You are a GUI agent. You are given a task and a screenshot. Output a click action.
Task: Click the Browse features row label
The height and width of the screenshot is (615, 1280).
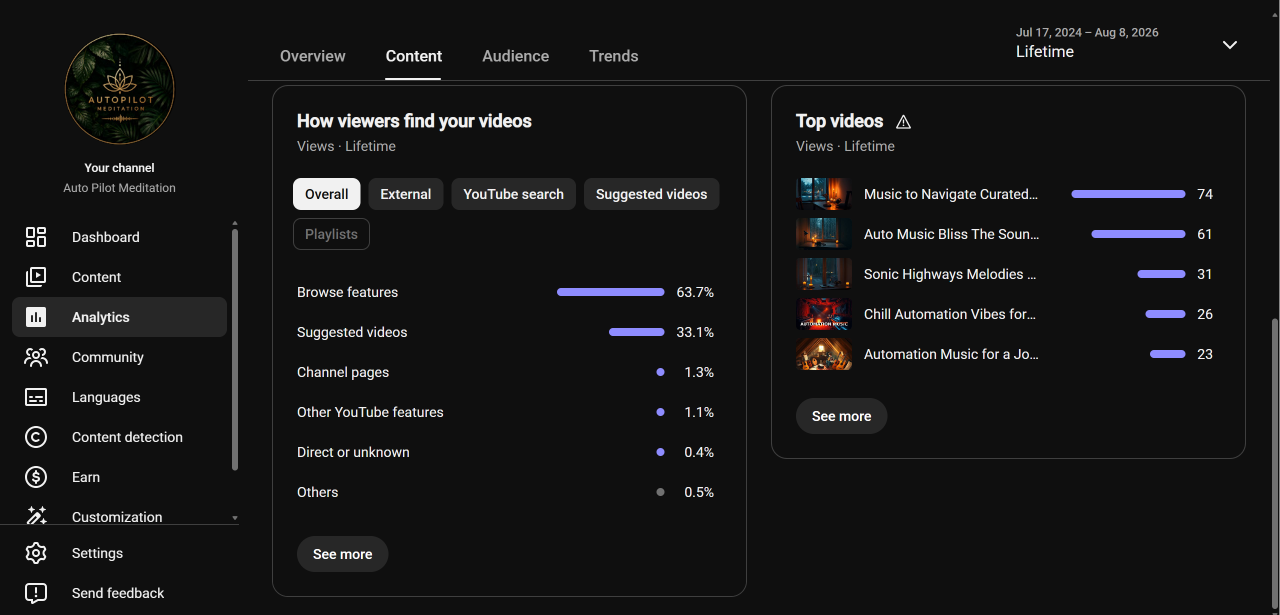pos(347,292)
